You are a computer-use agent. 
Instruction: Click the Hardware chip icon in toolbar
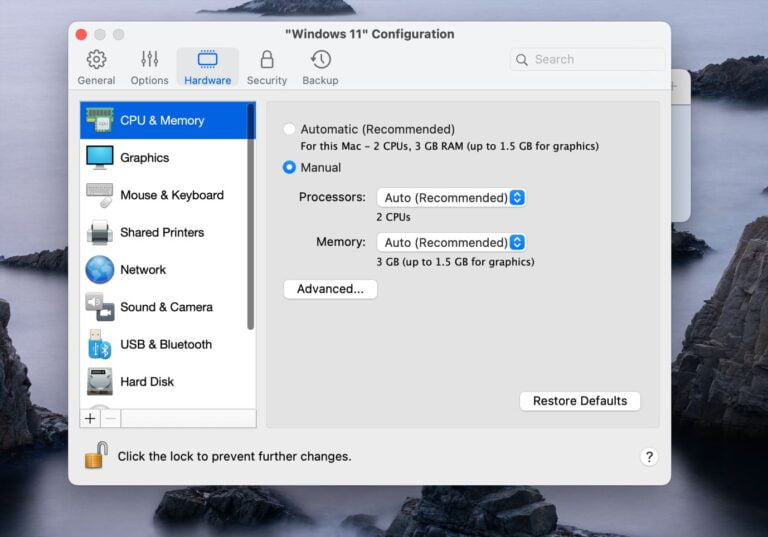pyautogui.click(x=208, y=59)
